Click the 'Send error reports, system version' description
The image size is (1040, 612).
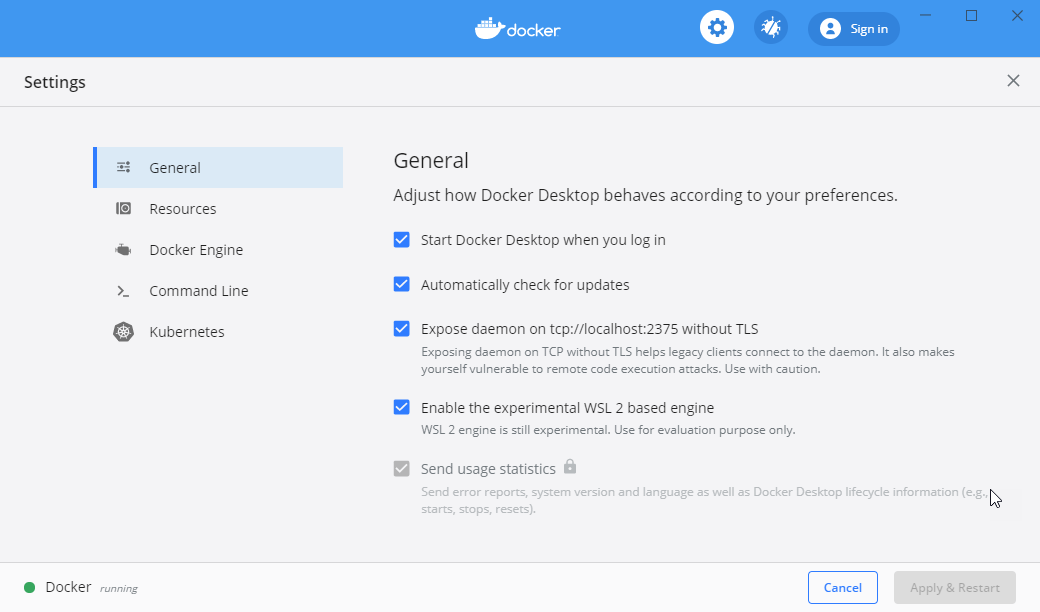[705, 501]
